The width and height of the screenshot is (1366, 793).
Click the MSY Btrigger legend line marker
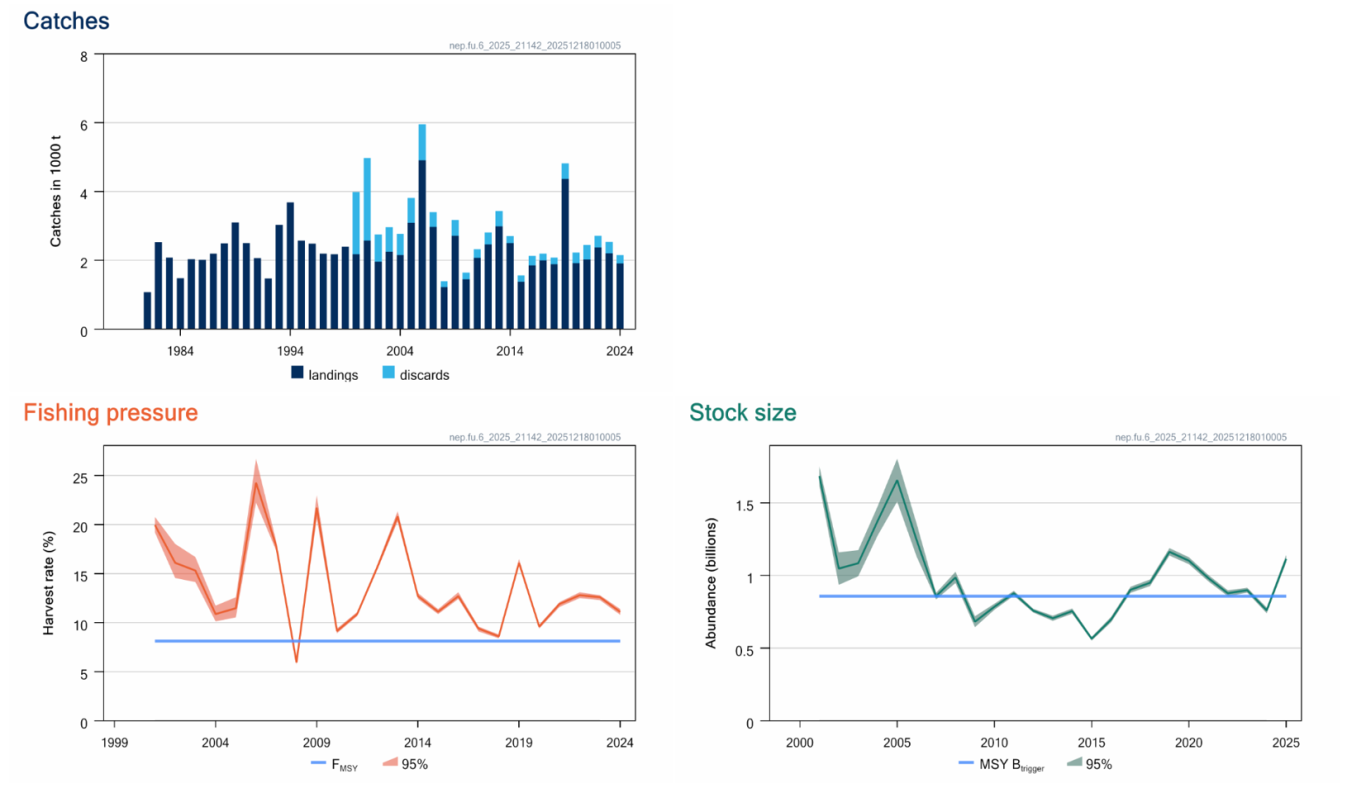click(966, 764)
